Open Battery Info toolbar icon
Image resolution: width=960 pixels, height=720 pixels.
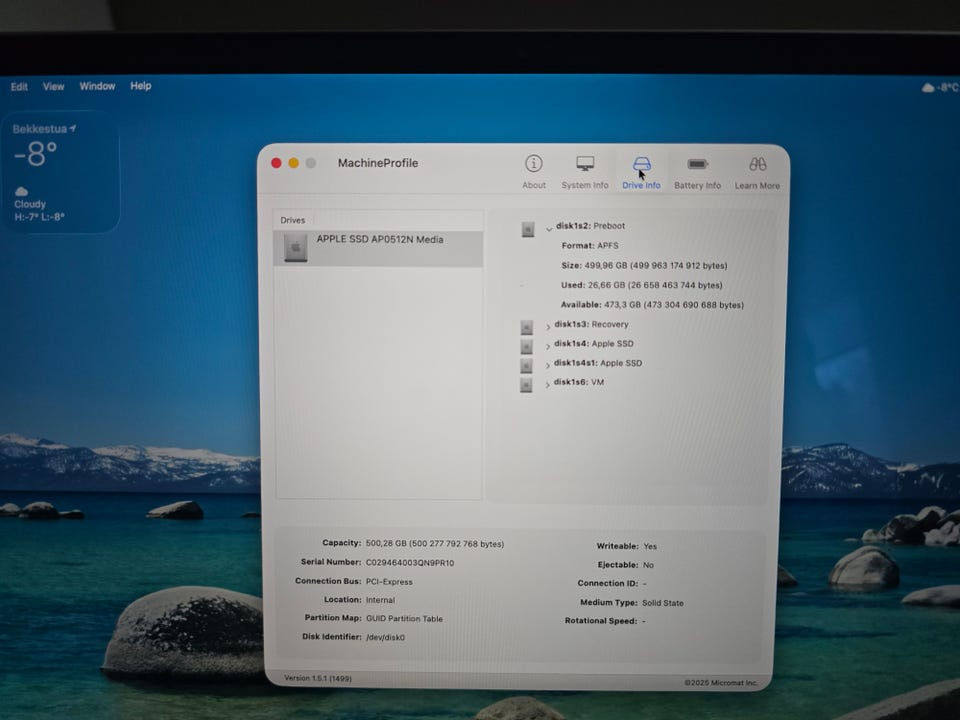tap(697, 165)
